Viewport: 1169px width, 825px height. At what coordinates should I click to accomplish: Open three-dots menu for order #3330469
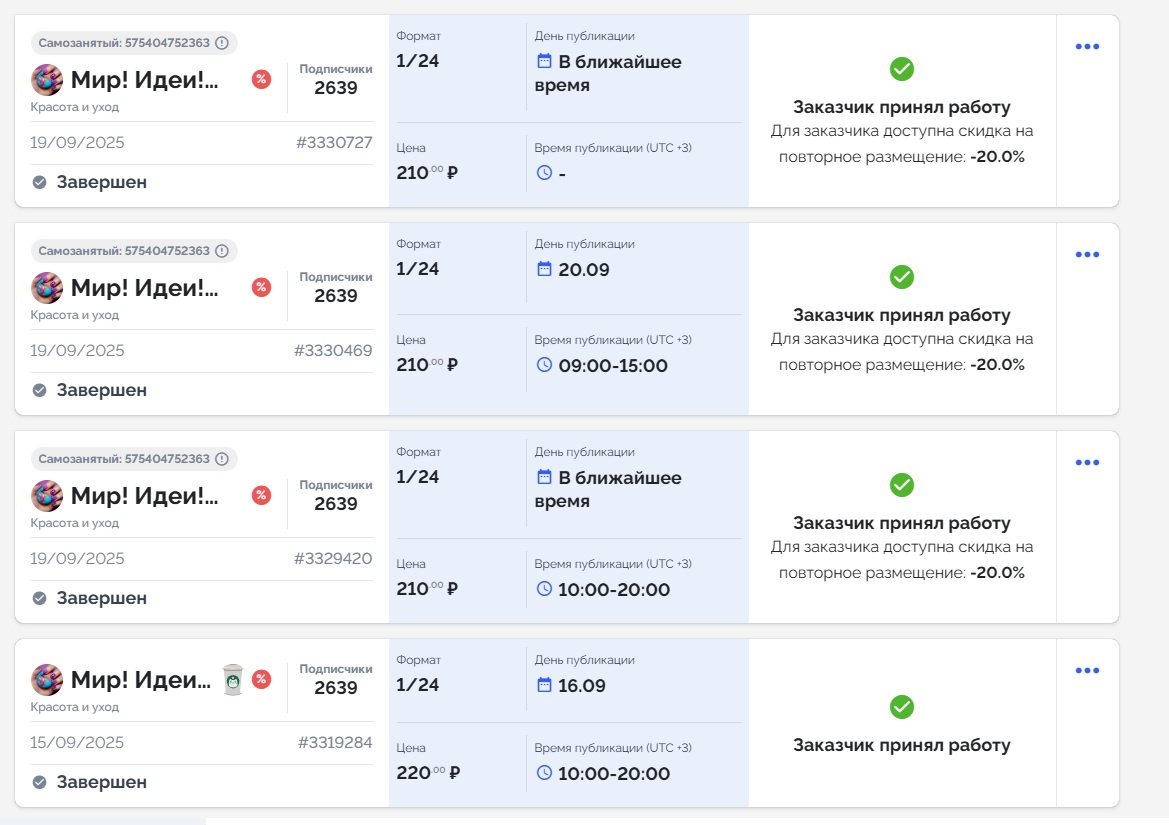tap(1087, 255)
